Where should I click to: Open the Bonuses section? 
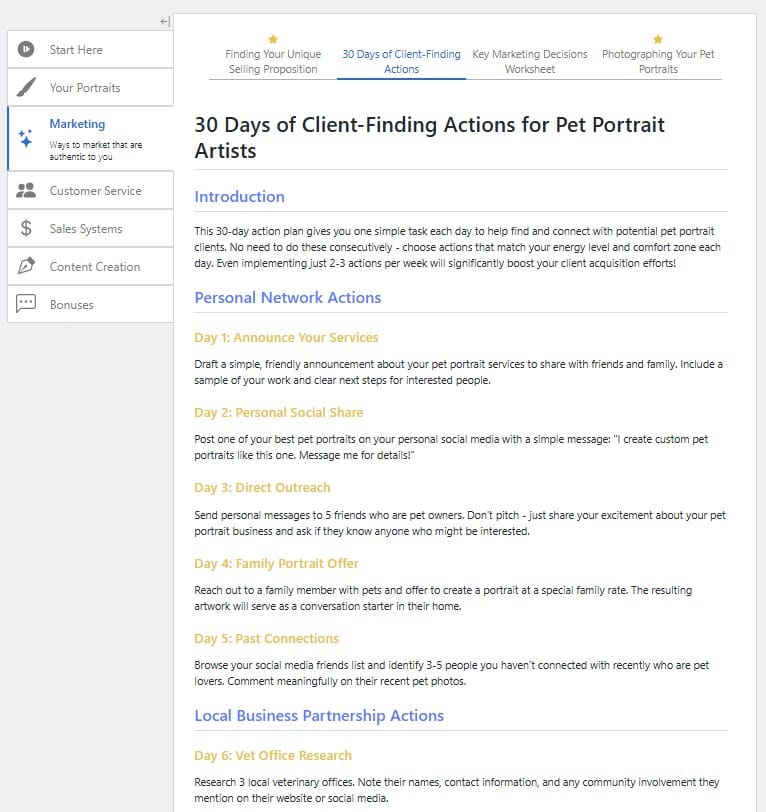(x=91, y=304)
